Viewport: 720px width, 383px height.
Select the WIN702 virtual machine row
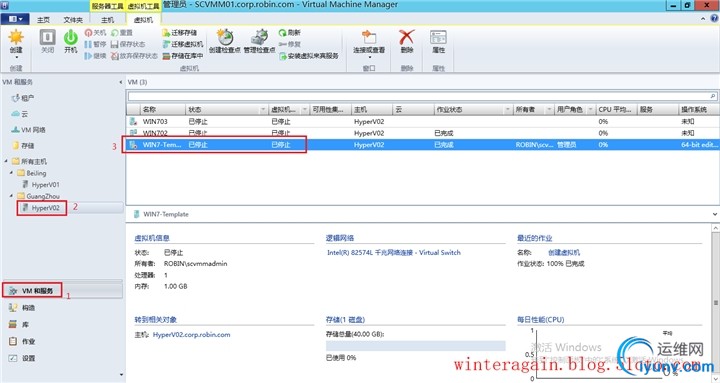click(x=422, y=133)
